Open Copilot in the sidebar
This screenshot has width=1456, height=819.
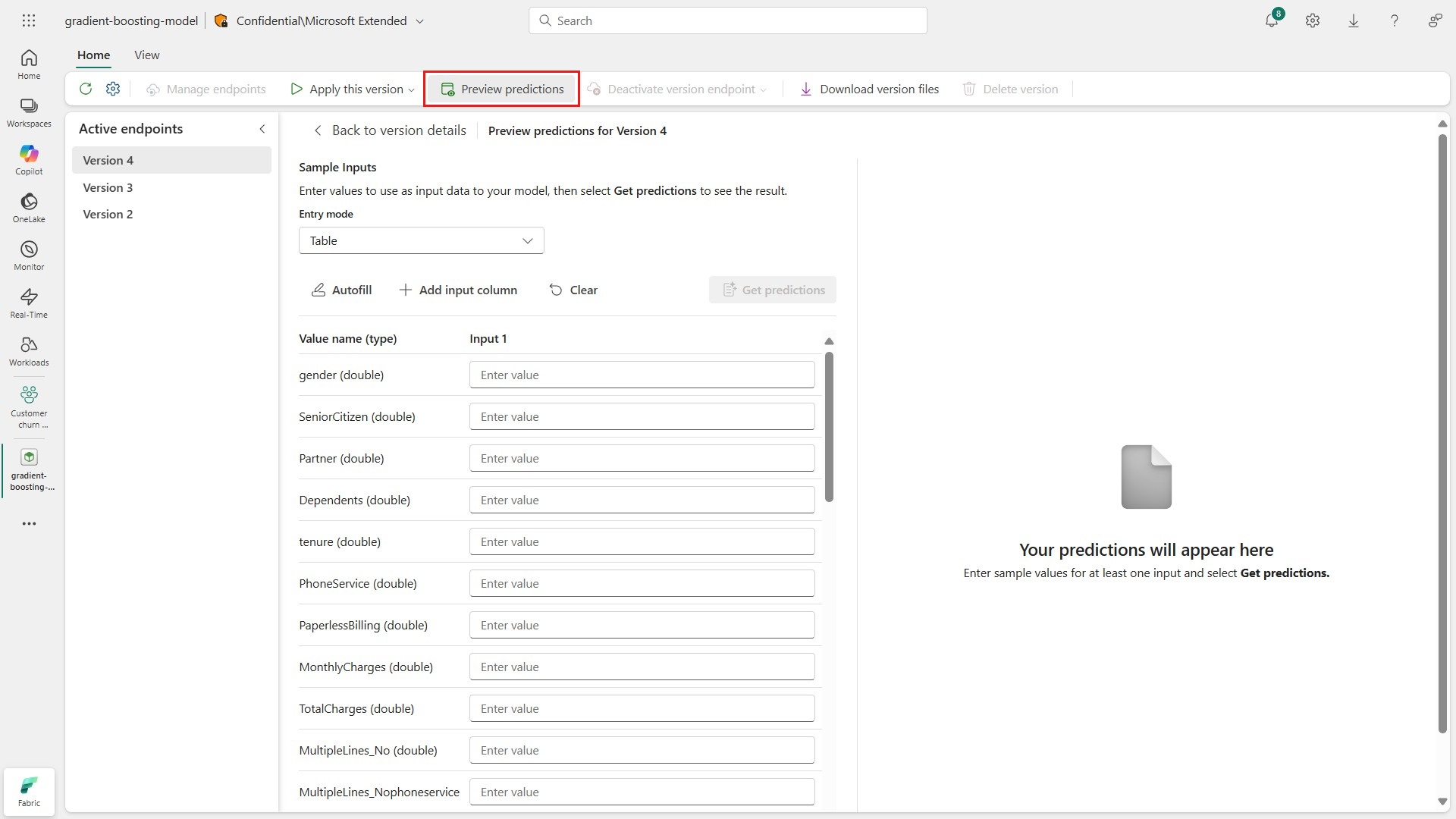click(x=29, y=159)
